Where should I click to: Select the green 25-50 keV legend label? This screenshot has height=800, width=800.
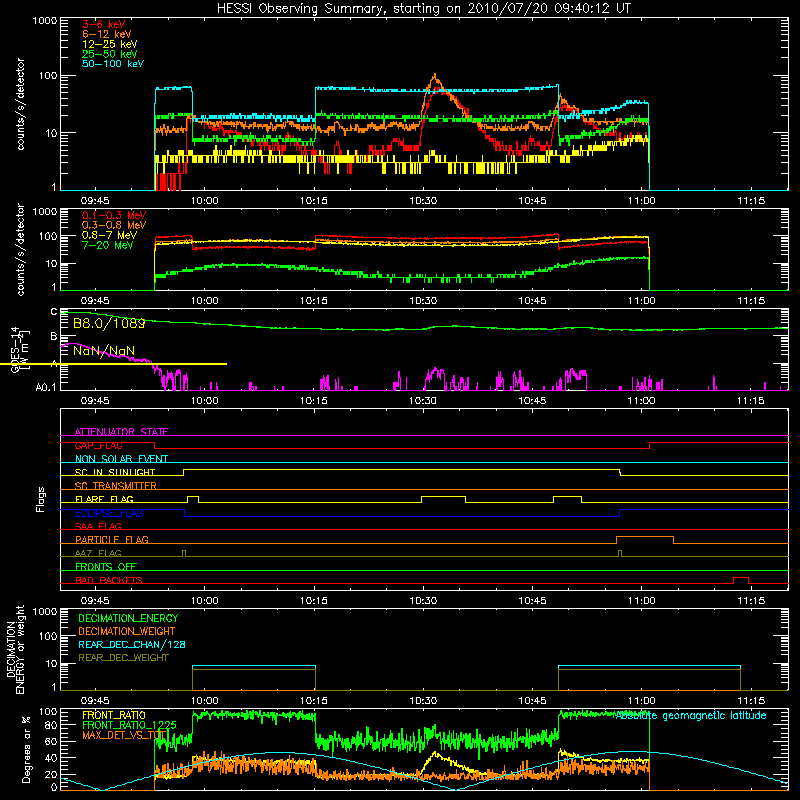(110, 54)
